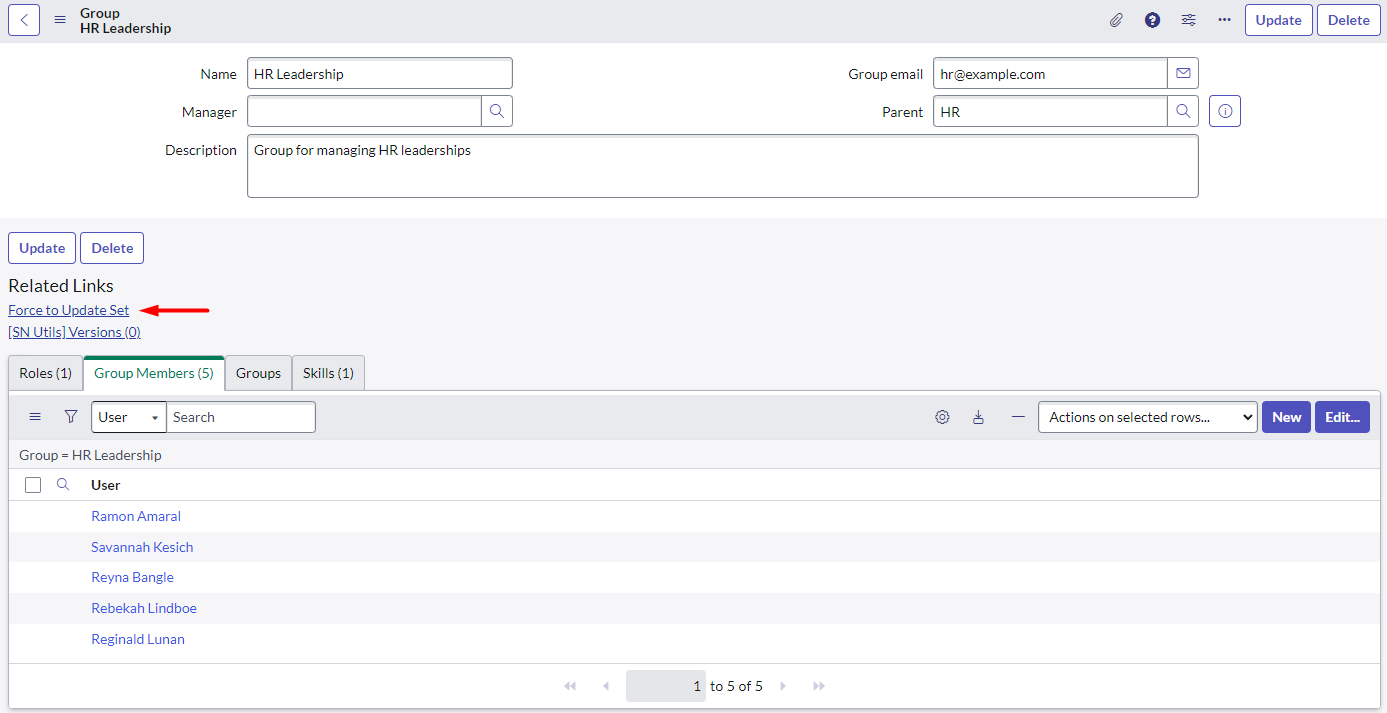This screenshot has height=713, width=1387.
Task: Open the User search field dropdown
Action: coord(129,417)
